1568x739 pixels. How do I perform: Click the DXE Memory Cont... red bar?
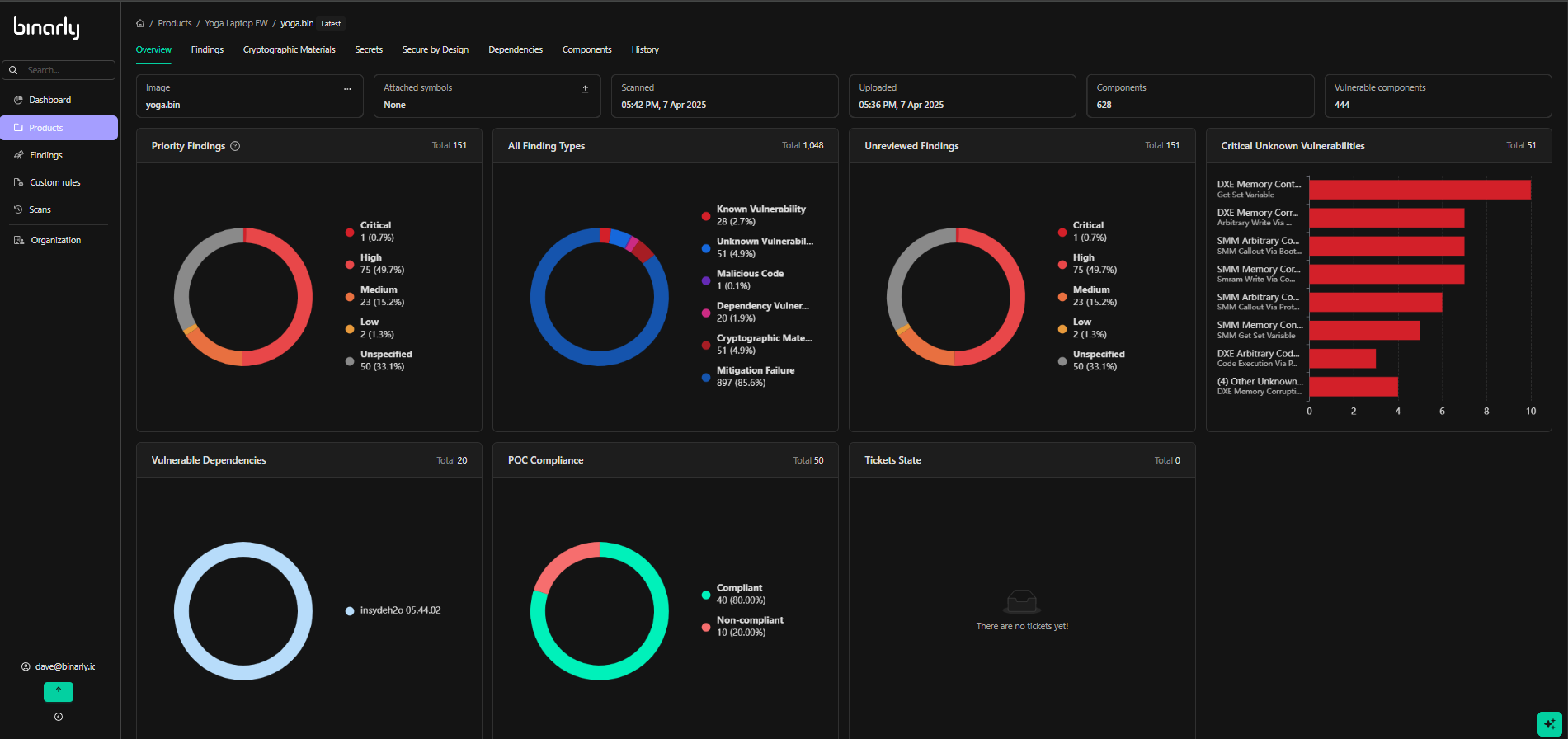pos(1420,190)
